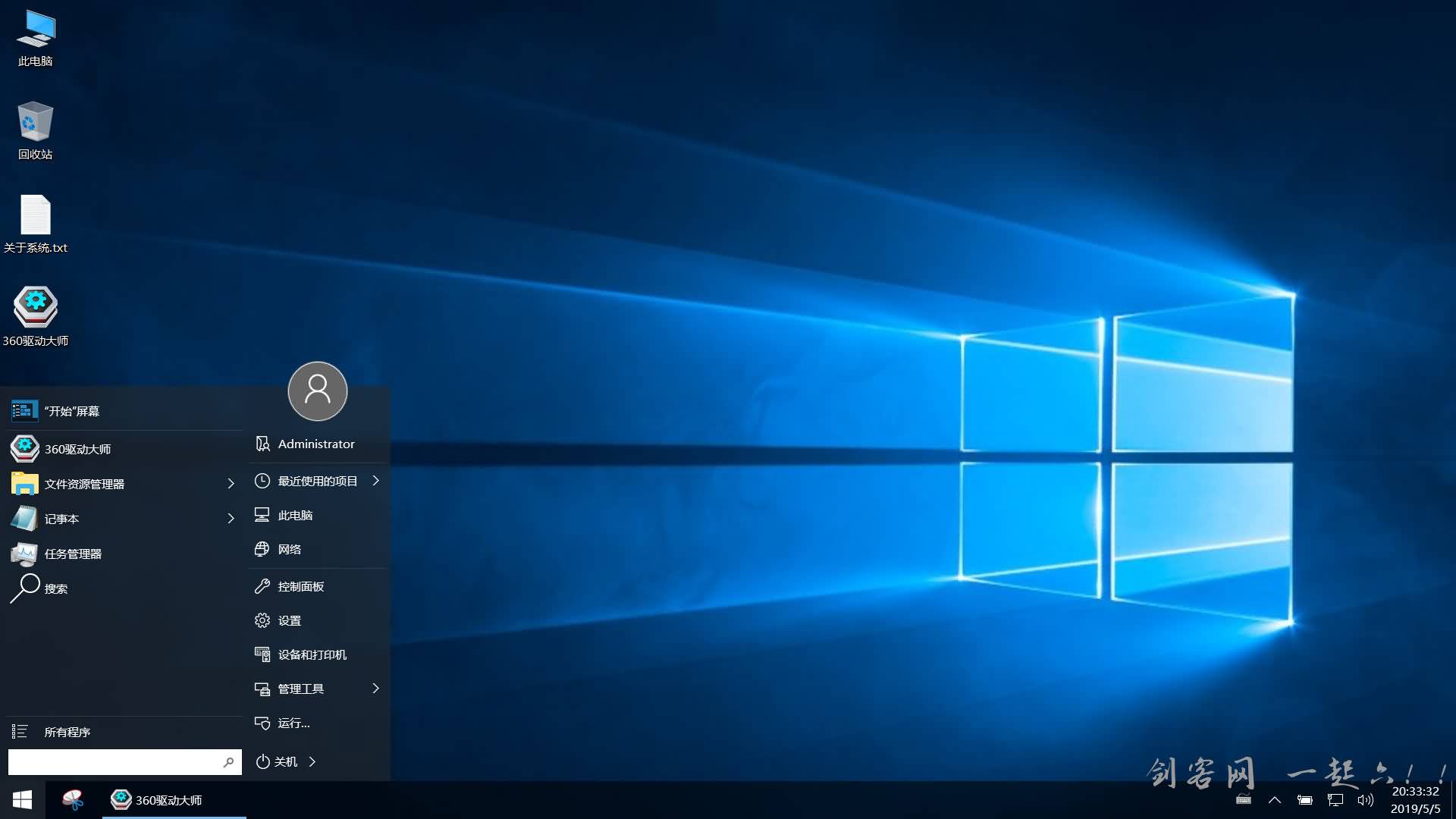Viewport: 1456px width, 819px height.
Task: Launch 360驱动大师 from the start menu list
Action: [125, 449]
